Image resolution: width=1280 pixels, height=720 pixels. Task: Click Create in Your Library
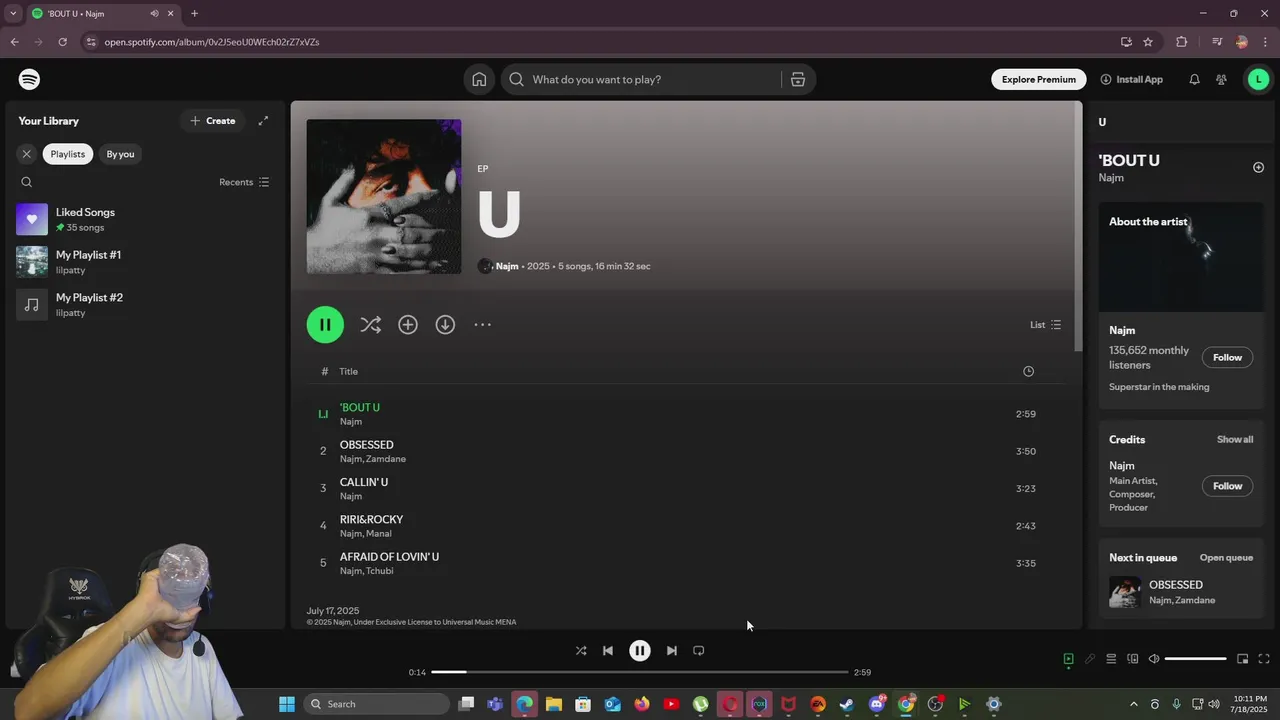213,121
